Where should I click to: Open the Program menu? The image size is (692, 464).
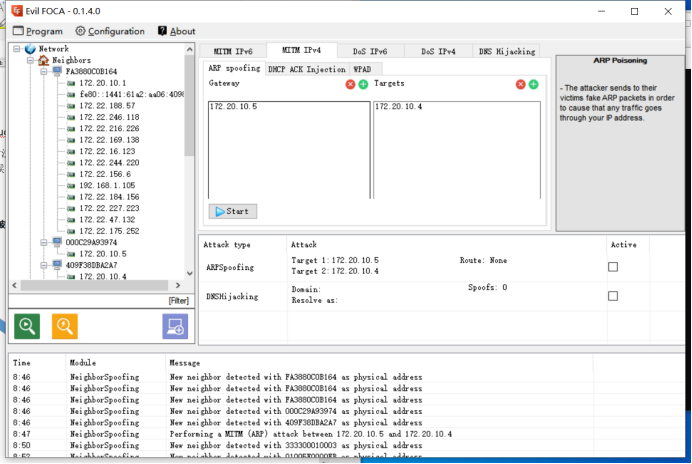coord(38,31)
